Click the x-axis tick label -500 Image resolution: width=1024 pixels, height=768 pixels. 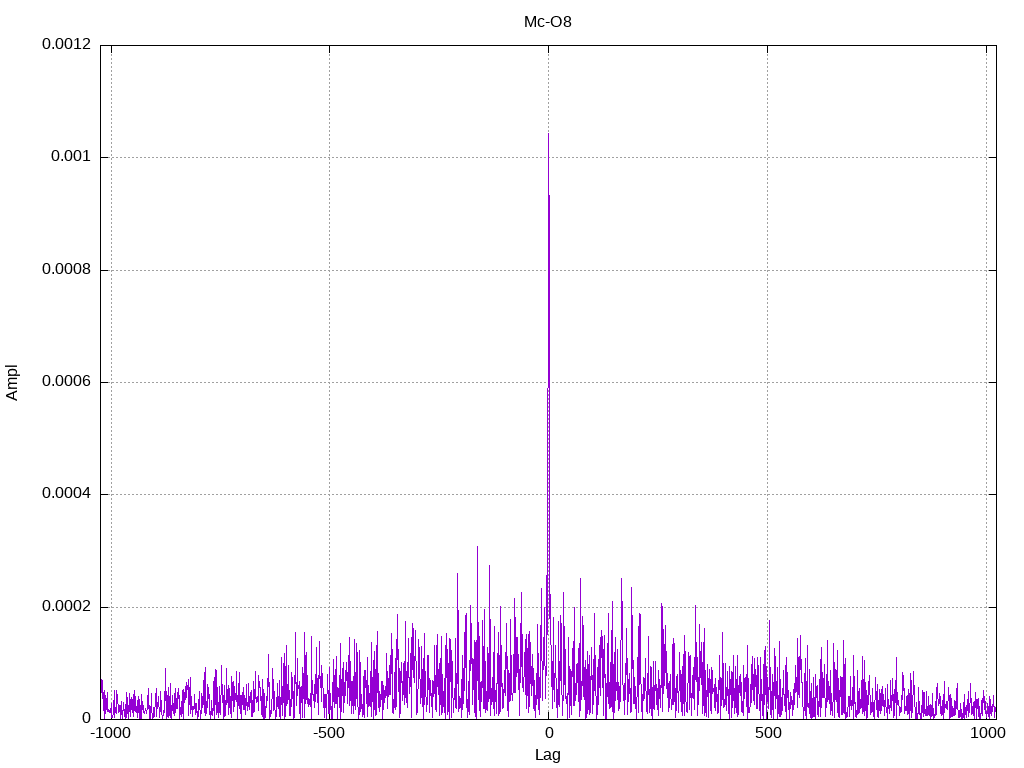tap(328, 733)
